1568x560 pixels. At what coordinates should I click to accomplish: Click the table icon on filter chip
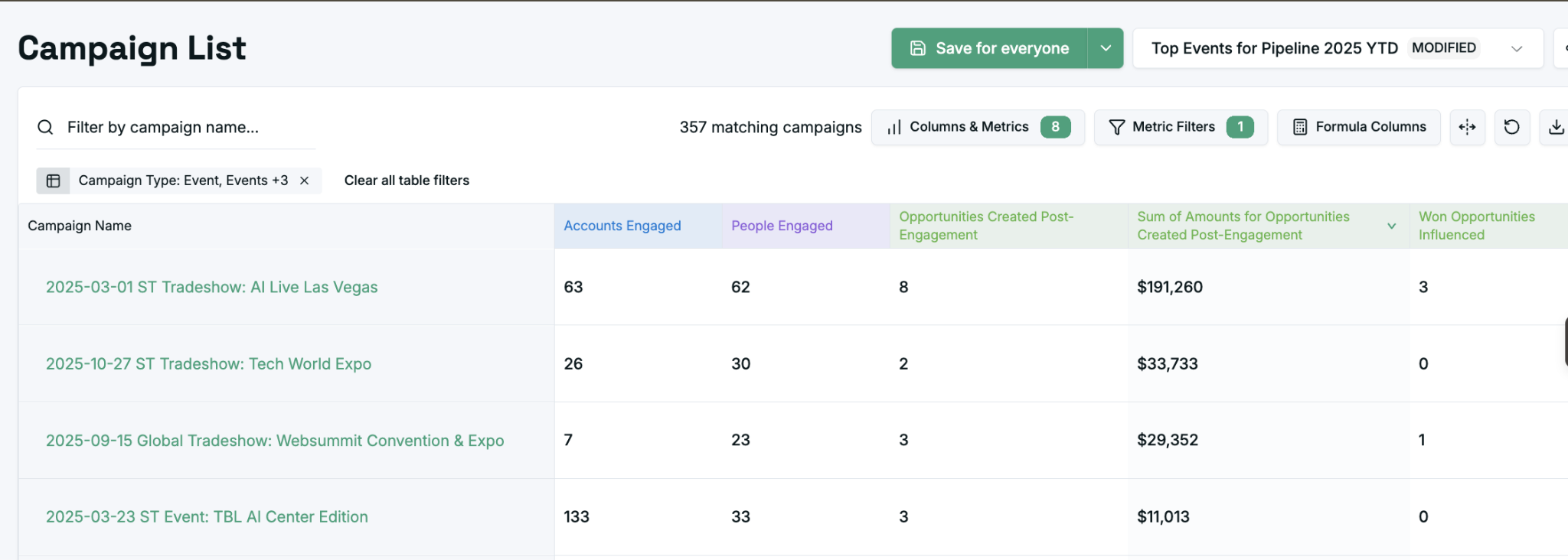(x=54, y=181)
